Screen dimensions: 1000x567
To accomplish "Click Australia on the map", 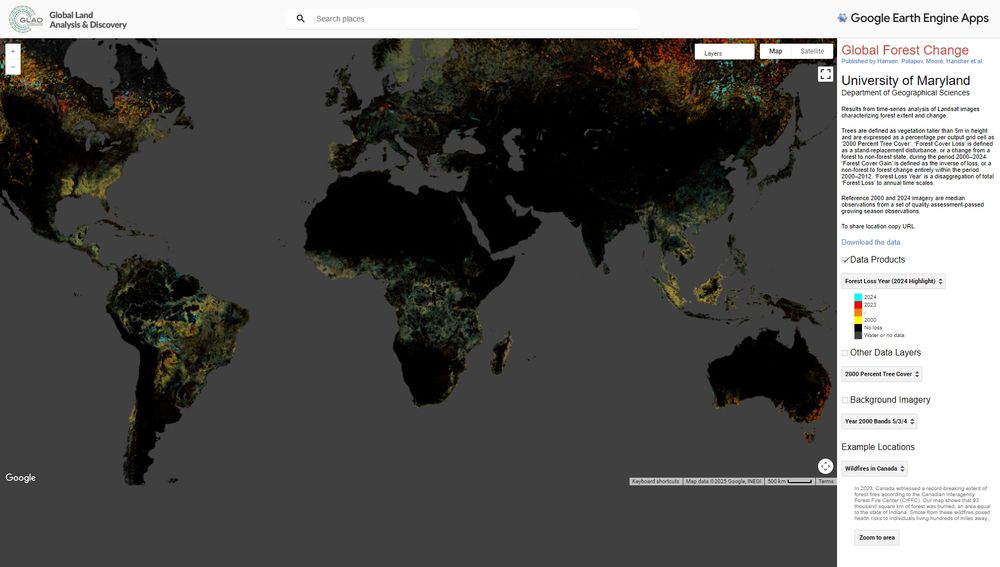I will point(768,376).
